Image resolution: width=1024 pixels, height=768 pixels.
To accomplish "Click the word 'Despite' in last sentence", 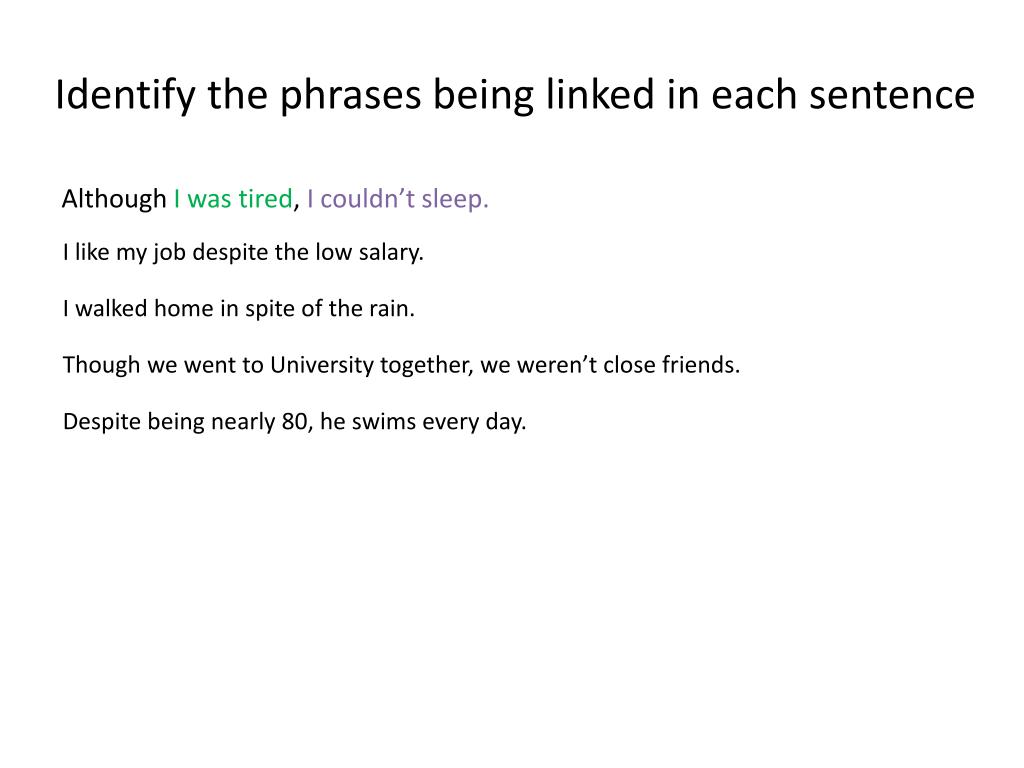I will (x=101, y=421).
